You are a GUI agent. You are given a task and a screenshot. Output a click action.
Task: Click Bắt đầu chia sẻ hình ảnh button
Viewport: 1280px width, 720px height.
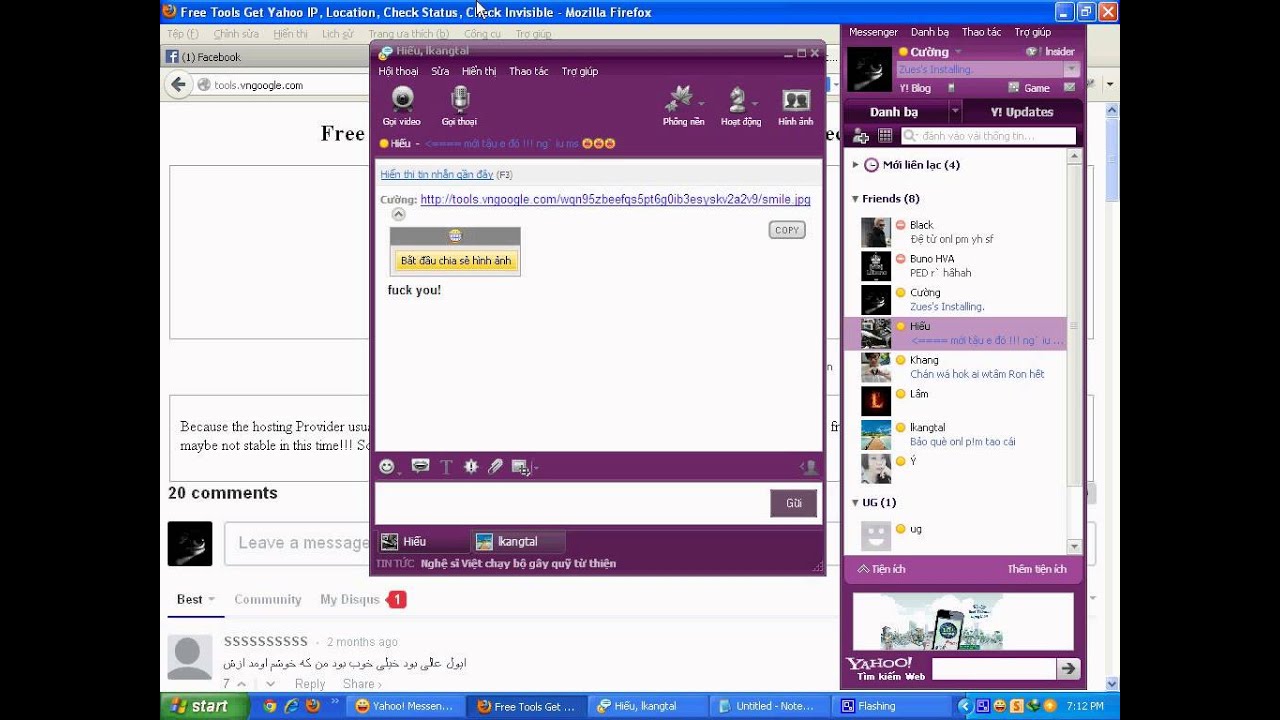pos(456,261)
